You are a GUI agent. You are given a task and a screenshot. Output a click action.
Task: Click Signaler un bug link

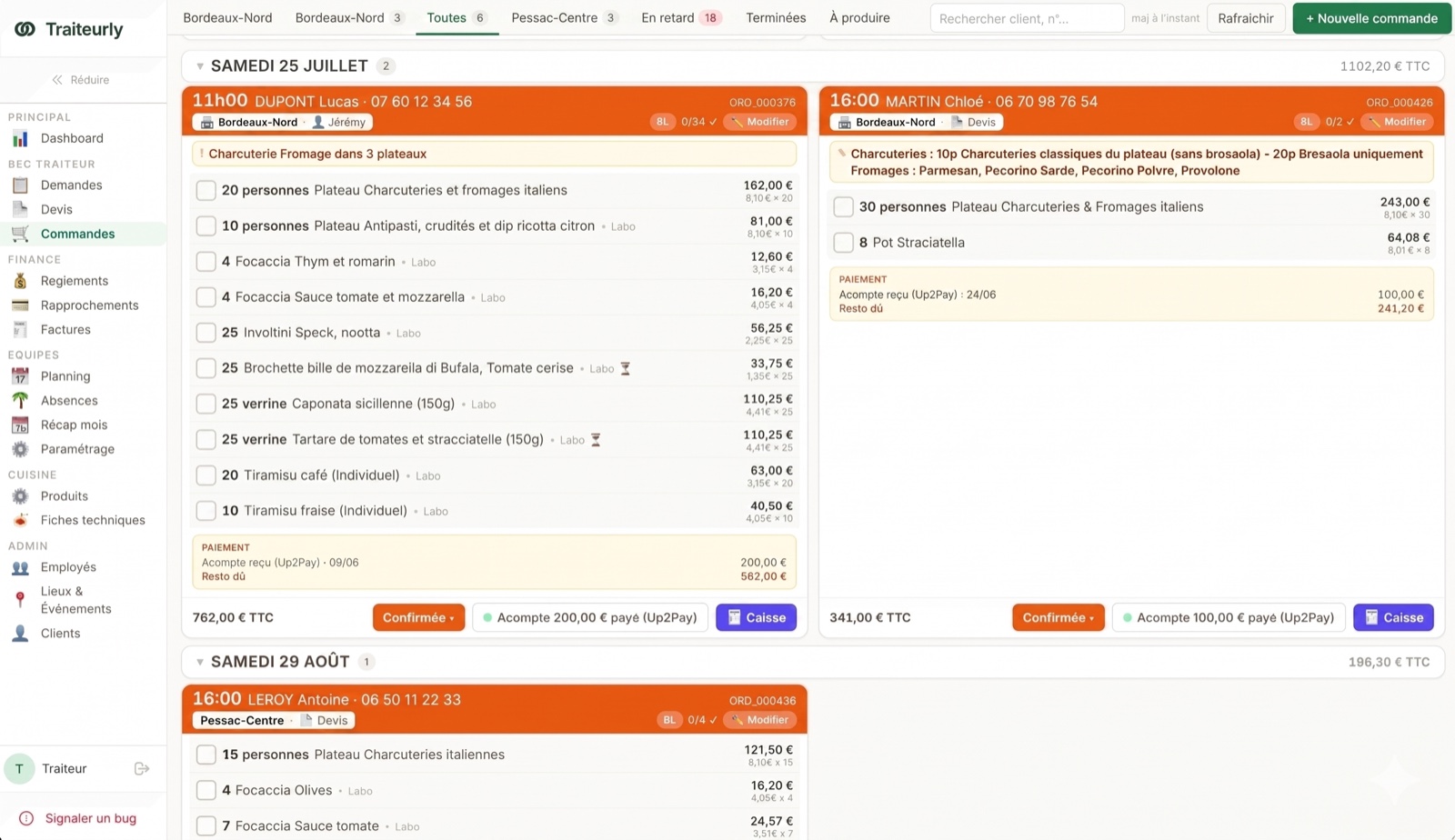tap(78, 819)
